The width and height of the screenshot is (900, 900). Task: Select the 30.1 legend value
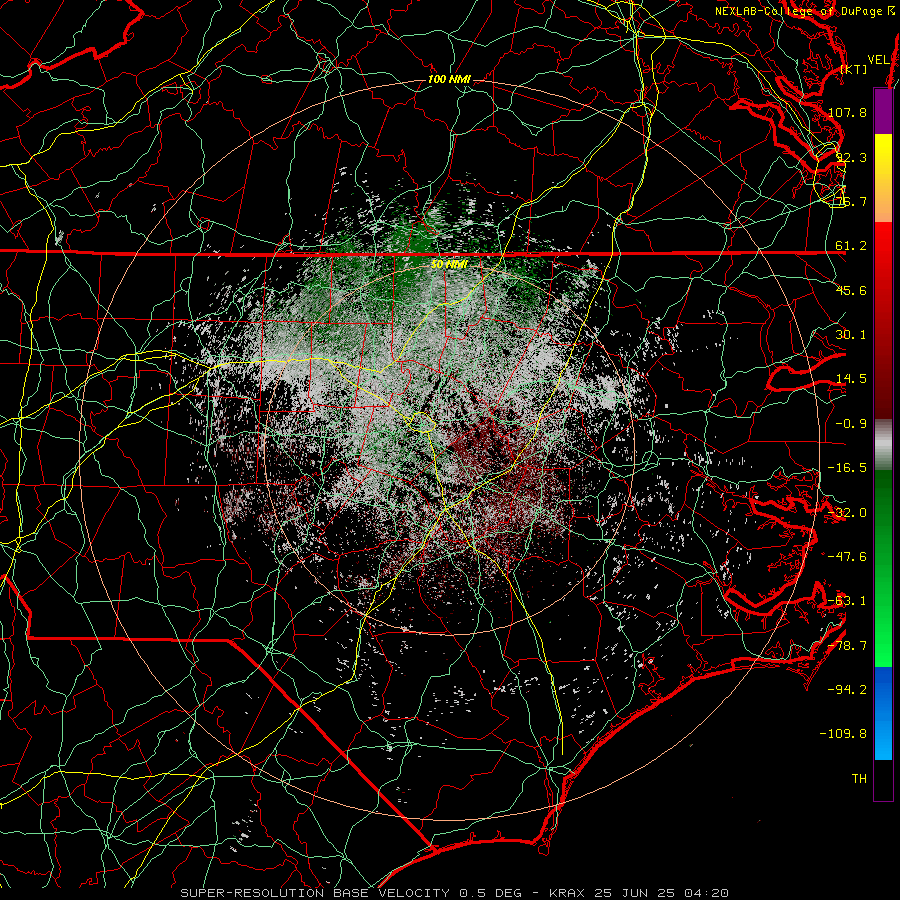(851, 335)
